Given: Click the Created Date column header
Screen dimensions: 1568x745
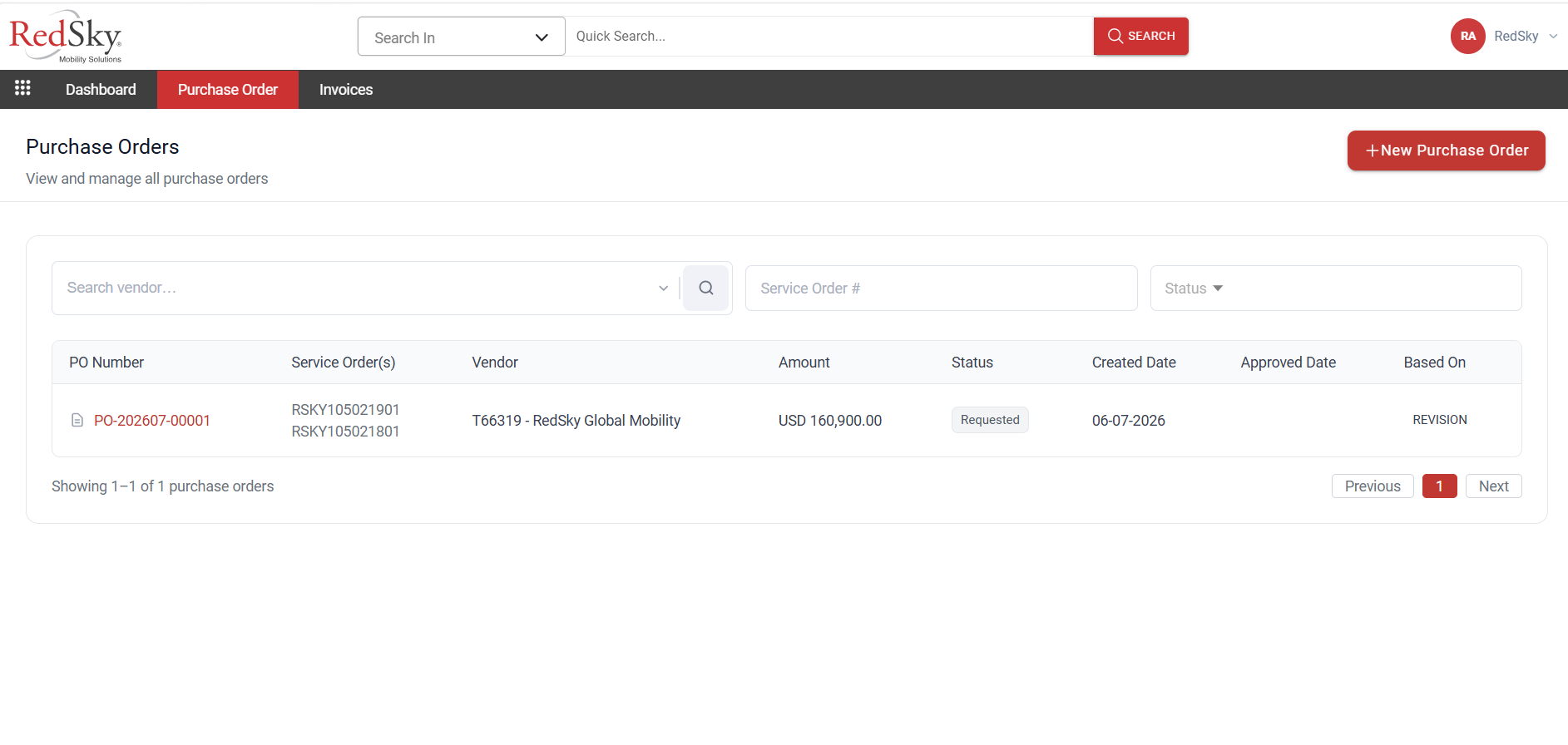Looking at the screenshot, I should [1134, 363].
